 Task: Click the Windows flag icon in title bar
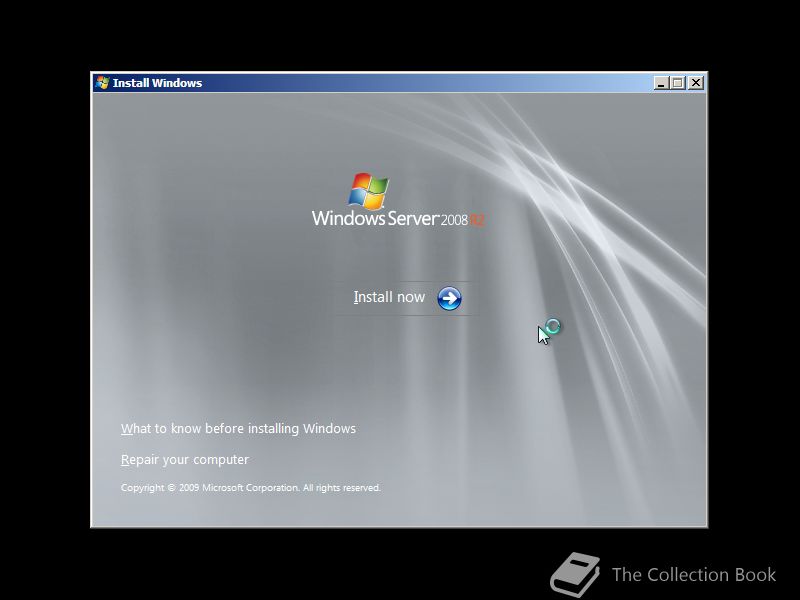(x=103, y=83)
